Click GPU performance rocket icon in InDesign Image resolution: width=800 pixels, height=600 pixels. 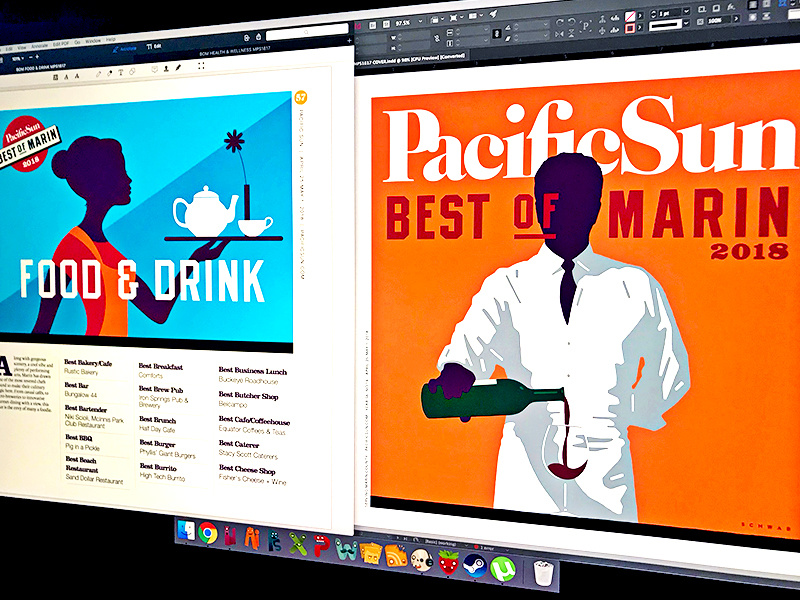click(x=493, y=13)
